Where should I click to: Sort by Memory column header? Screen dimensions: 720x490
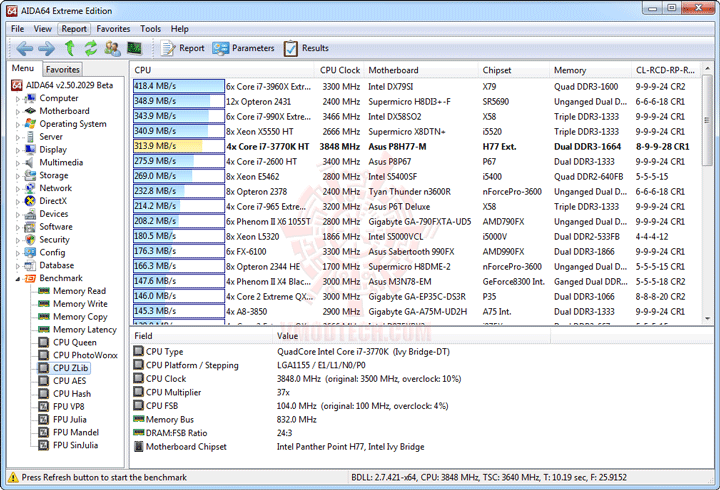click(x=591, y=70)
